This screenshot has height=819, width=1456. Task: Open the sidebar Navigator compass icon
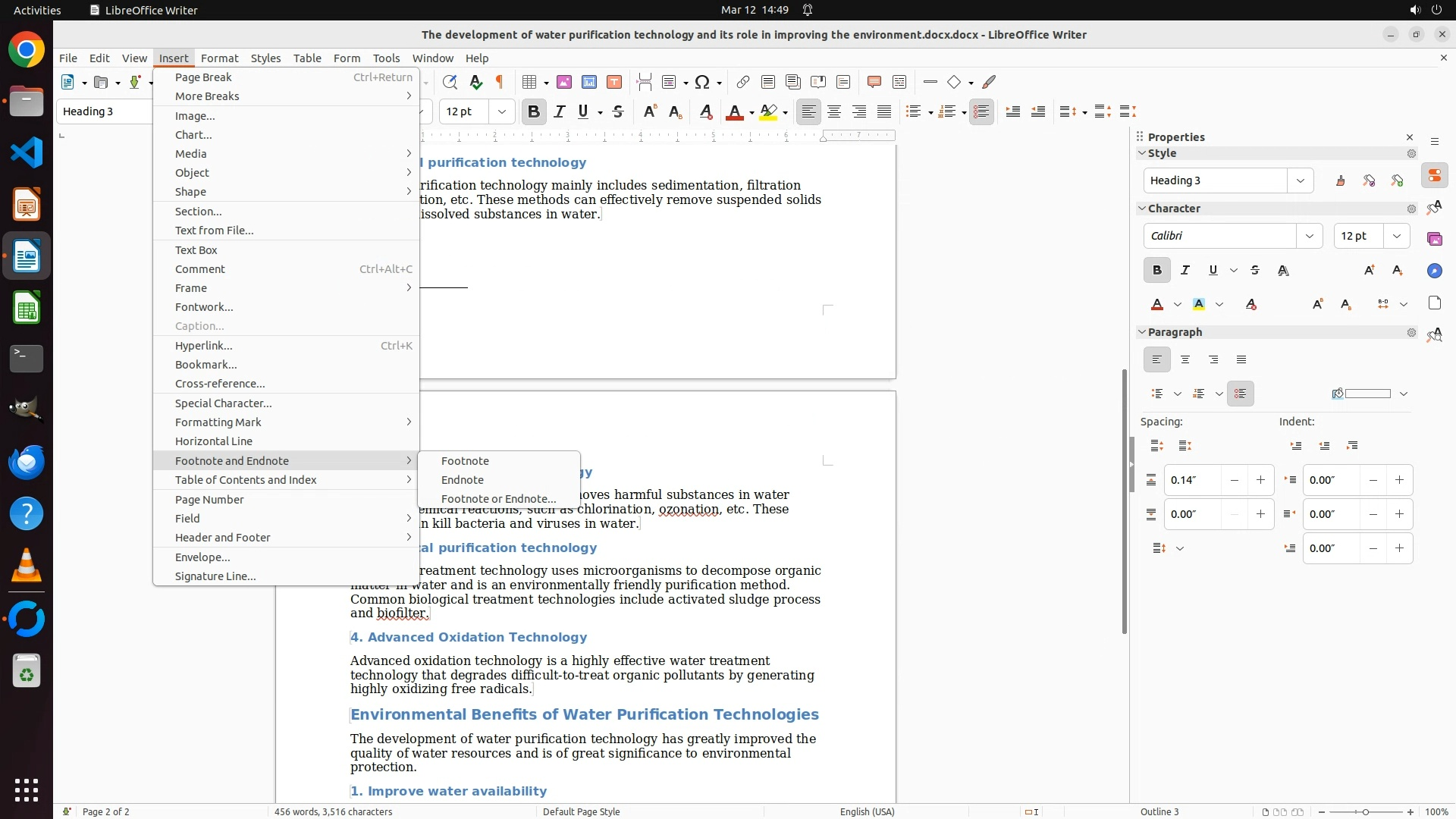[x=1435, y=271]
